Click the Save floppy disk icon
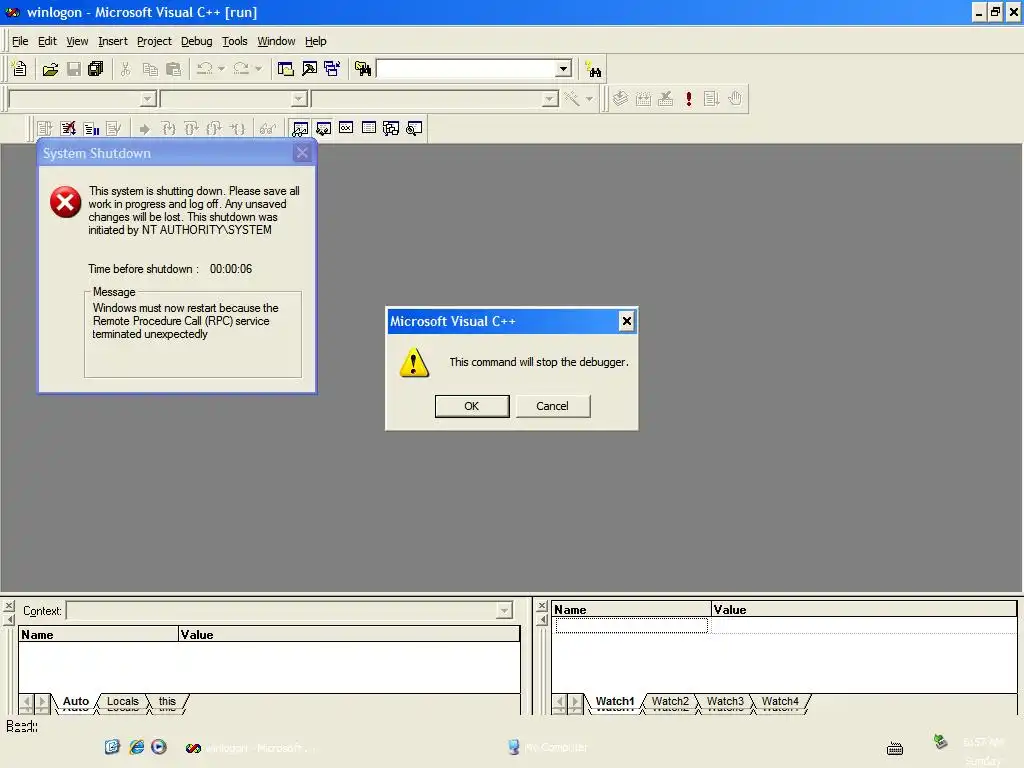Screen dimensions: 1024x768 point(74,69)
